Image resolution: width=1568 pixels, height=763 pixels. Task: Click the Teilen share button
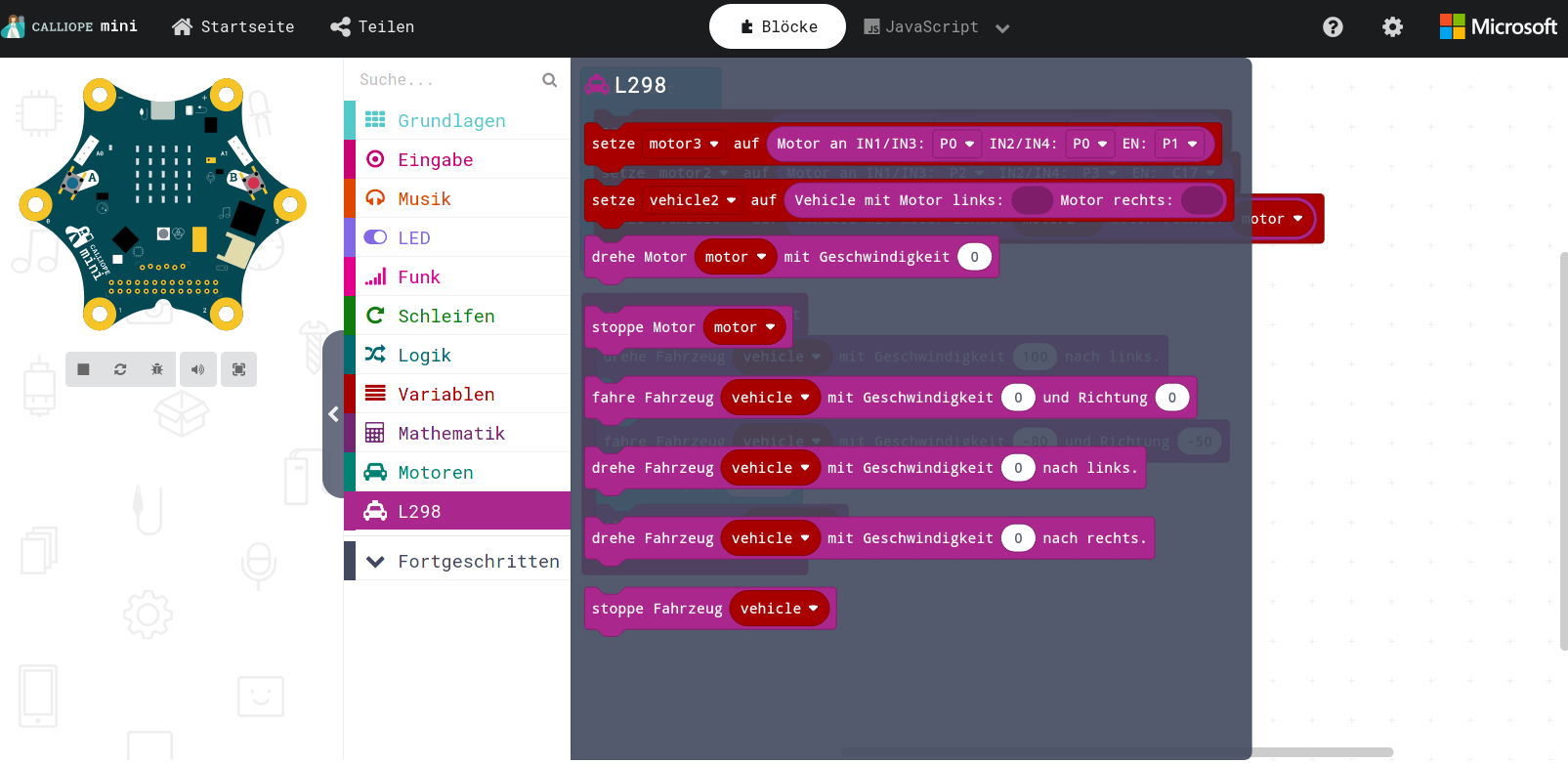pos(372,27)
